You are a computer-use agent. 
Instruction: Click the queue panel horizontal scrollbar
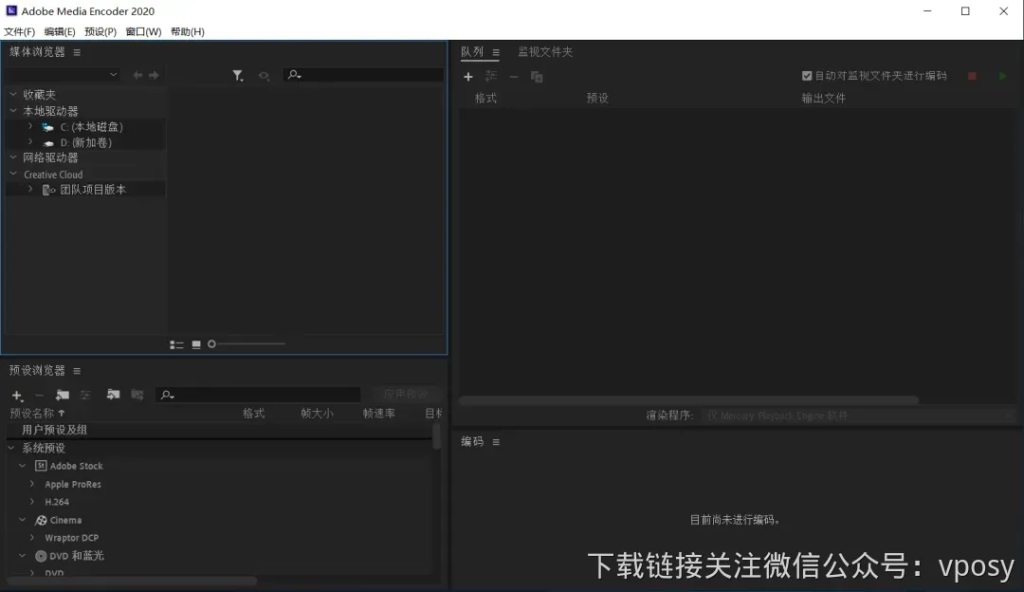[688, 400]
